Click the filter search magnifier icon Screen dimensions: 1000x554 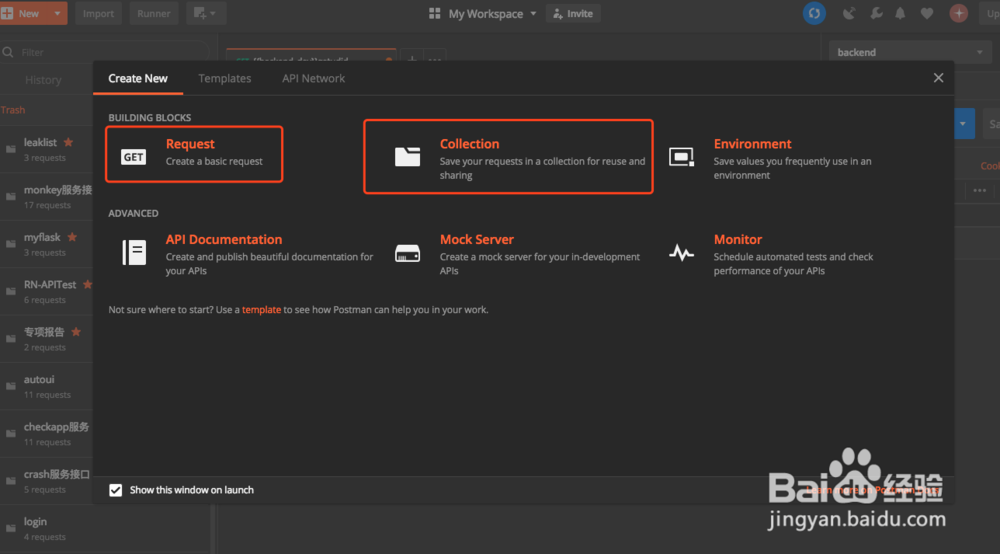[x=8, y=52]
